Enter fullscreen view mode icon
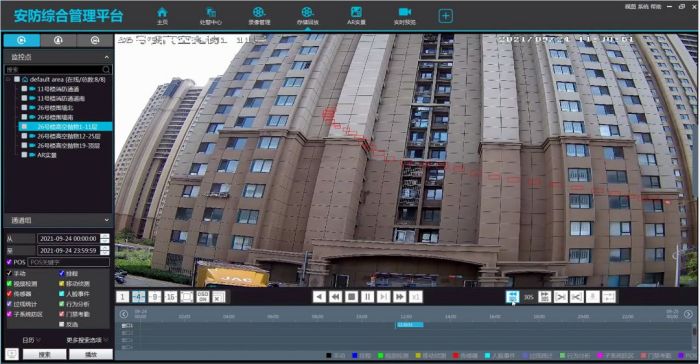The width and height of the screenshot is (700, 364). point(187,297)
